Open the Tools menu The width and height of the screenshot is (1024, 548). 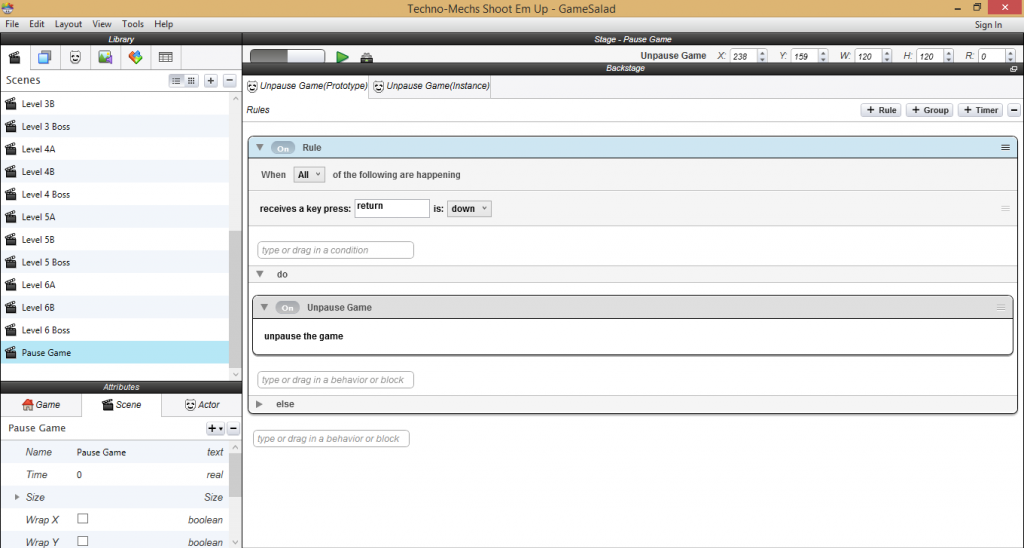tap(133, 24)
